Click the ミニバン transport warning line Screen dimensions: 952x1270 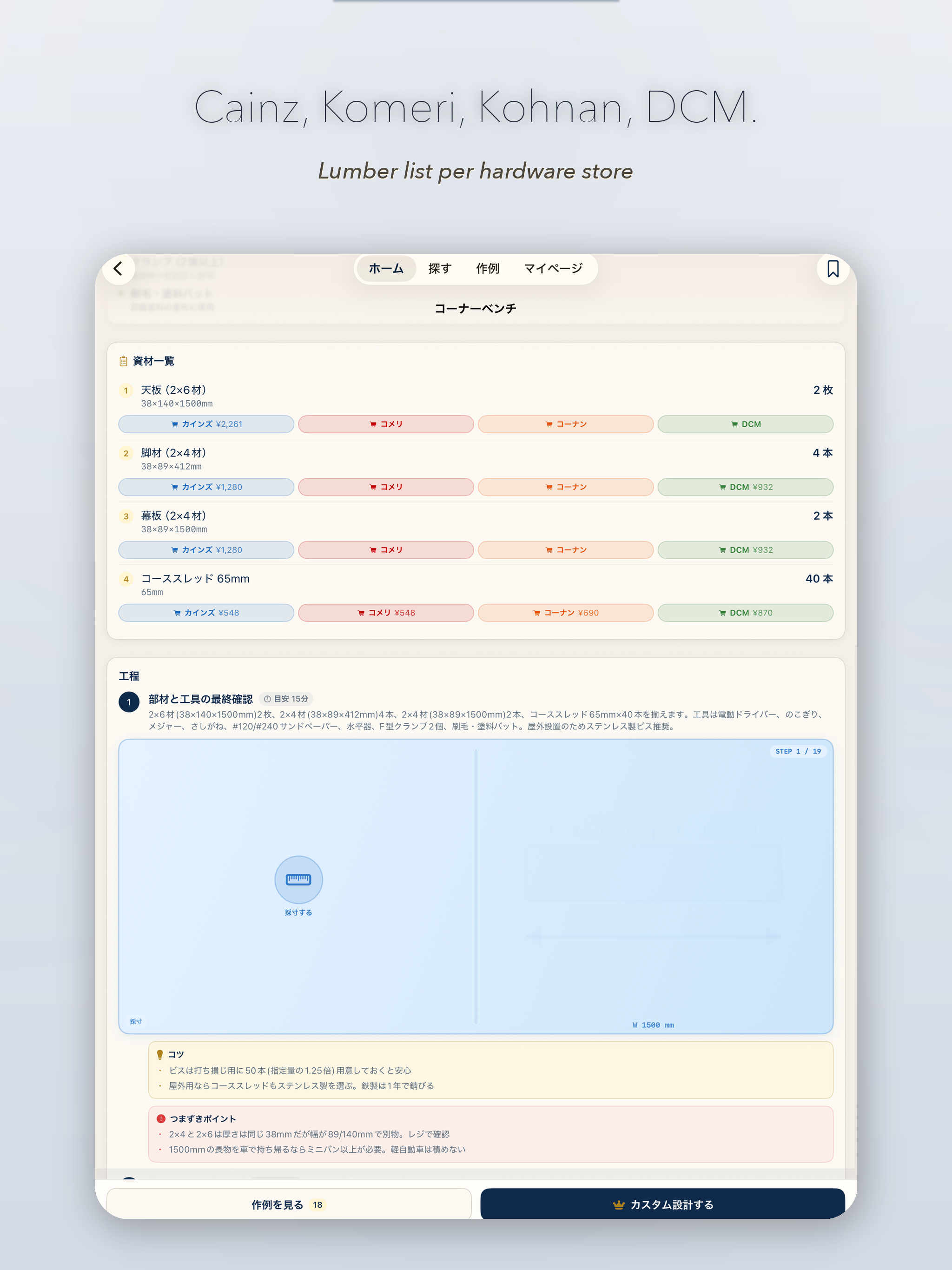[317, 1150]
